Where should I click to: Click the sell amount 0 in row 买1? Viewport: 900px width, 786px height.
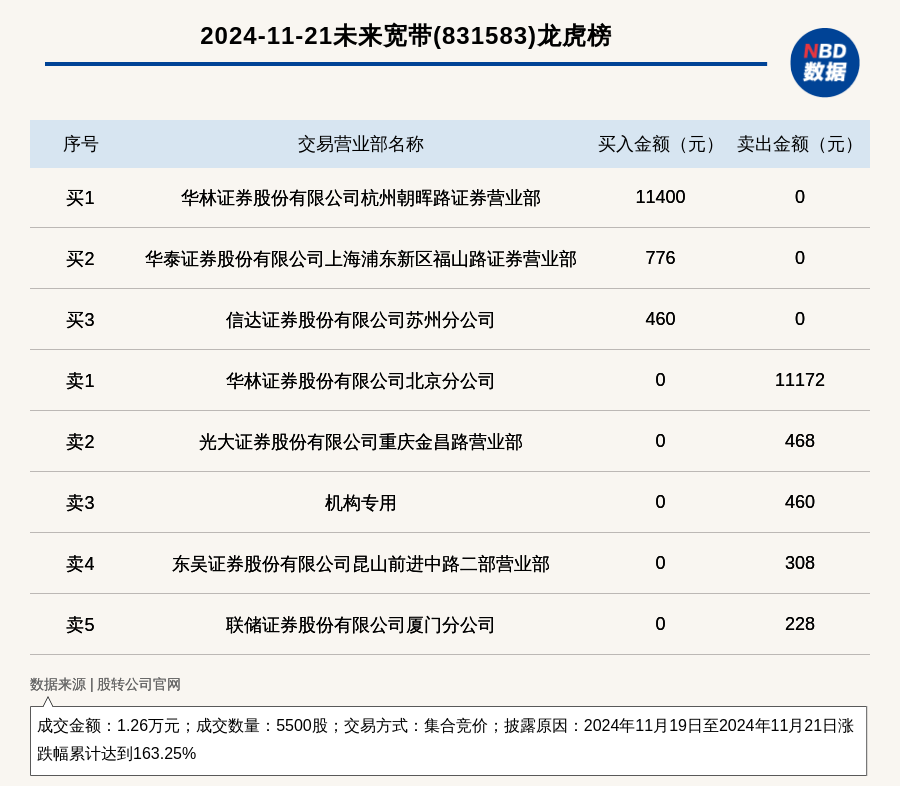pyautogui.click(x=800, y=197)
